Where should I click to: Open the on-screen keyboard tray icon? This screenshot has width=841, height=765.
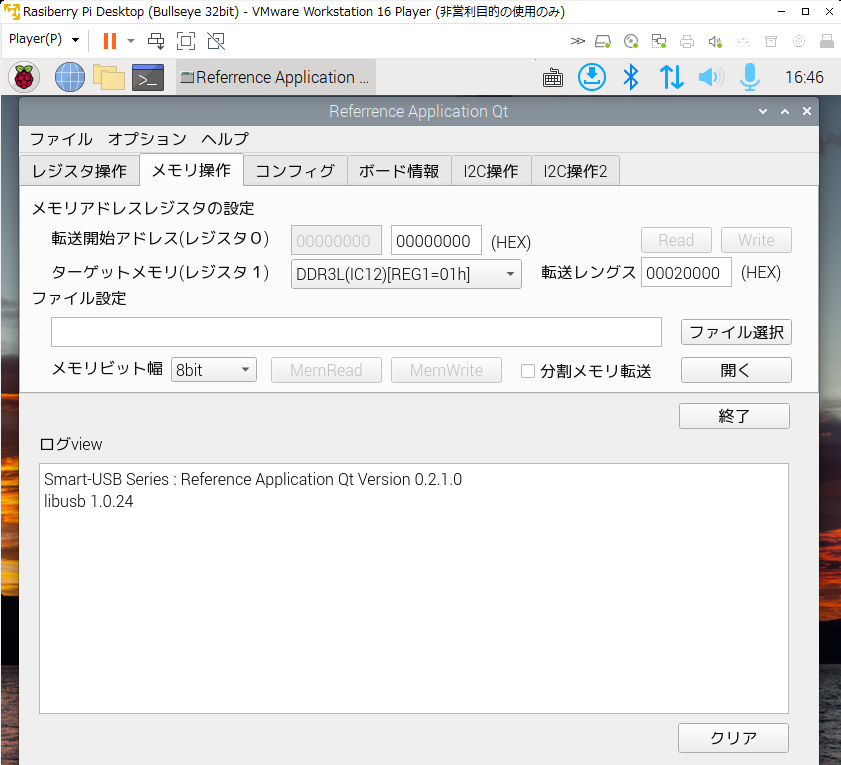click(552, 78)
